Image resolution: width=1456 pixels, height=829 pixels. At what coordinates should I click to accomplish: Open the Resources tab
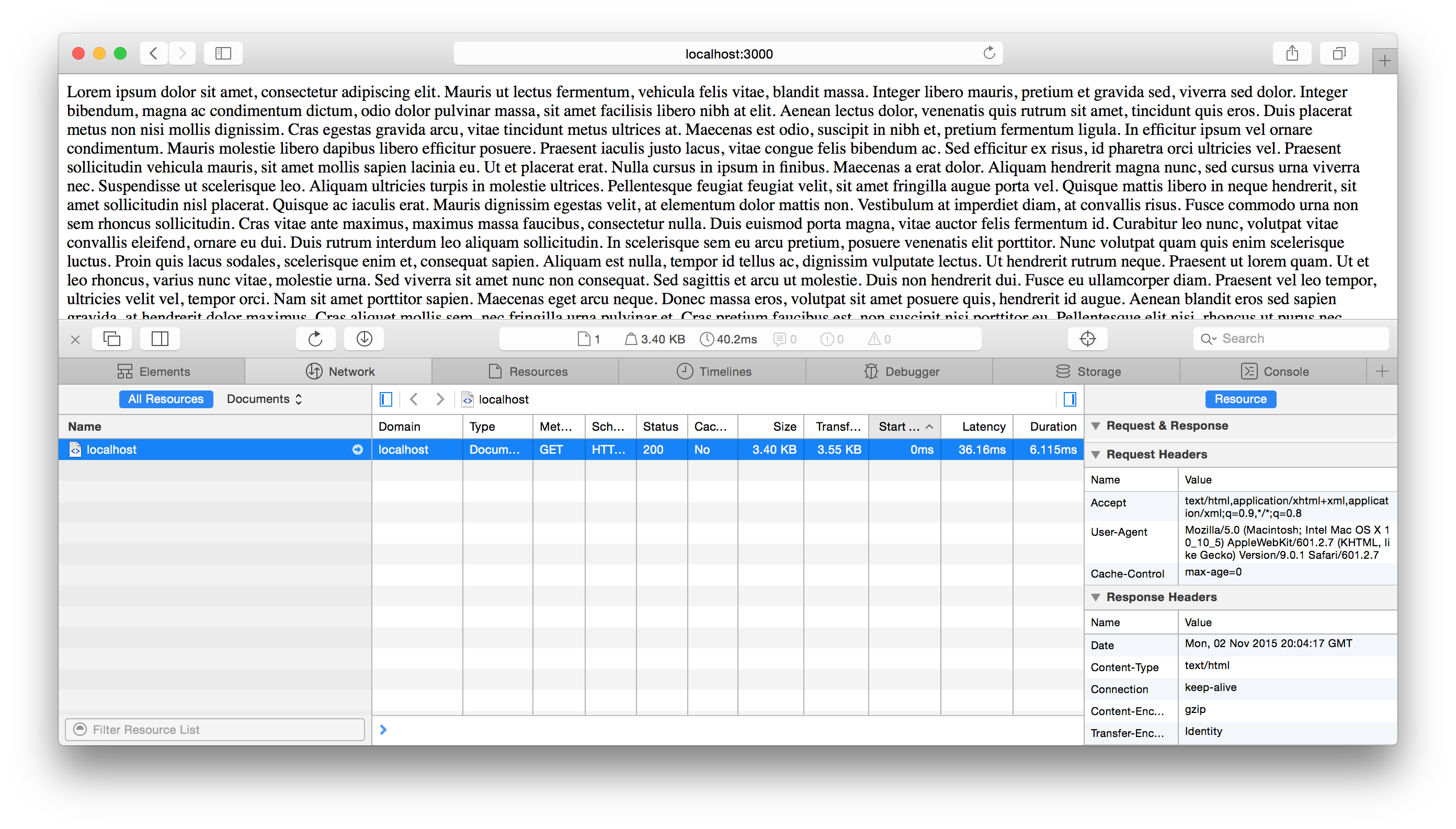click(x=526, y=372)
